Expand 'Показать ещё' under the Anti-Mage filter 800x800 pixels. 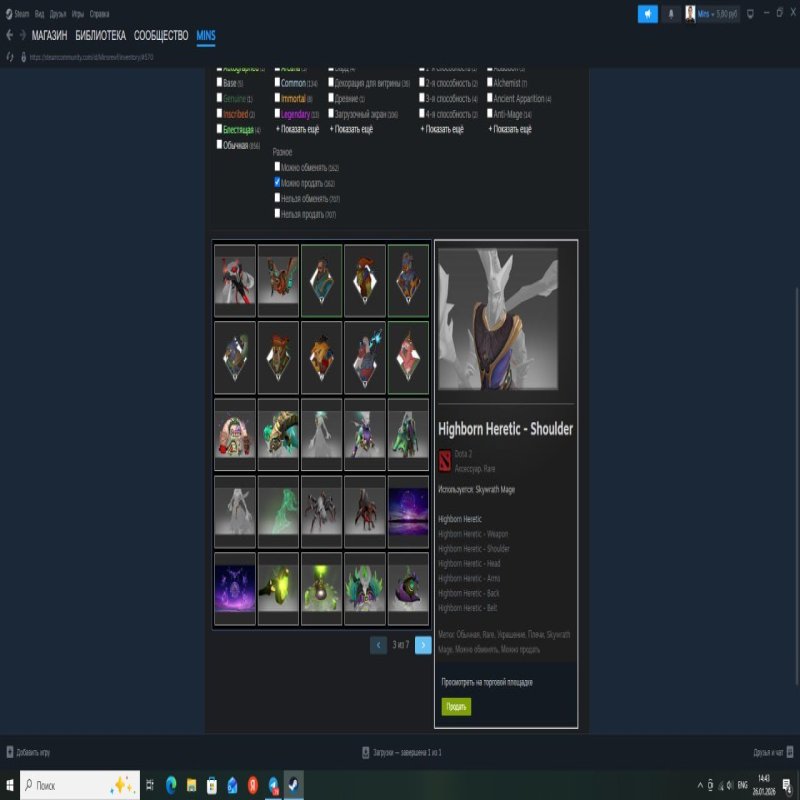coord(510,129)
